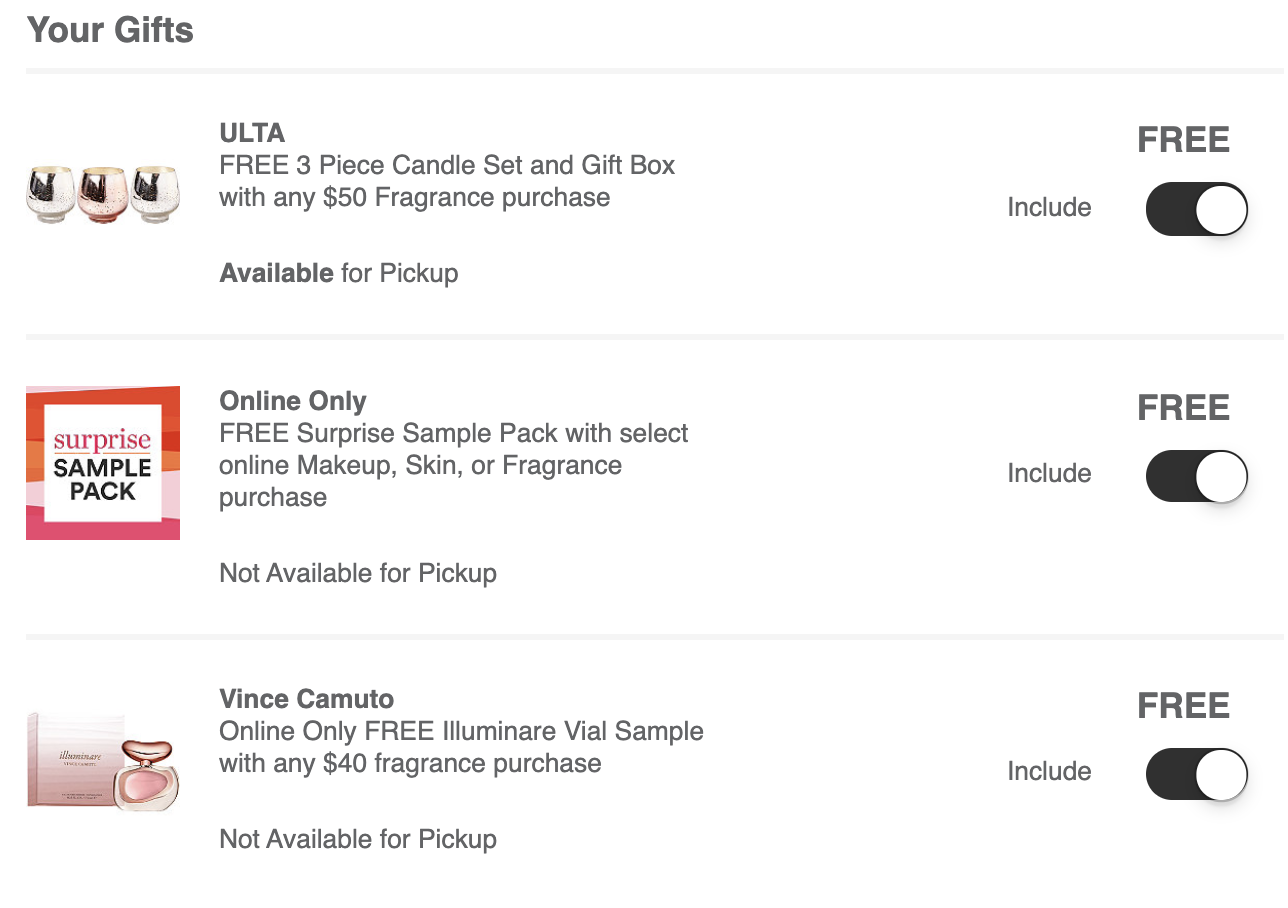Click Not Available for Pickup under Sample Pack

click(x=358, y=573)
